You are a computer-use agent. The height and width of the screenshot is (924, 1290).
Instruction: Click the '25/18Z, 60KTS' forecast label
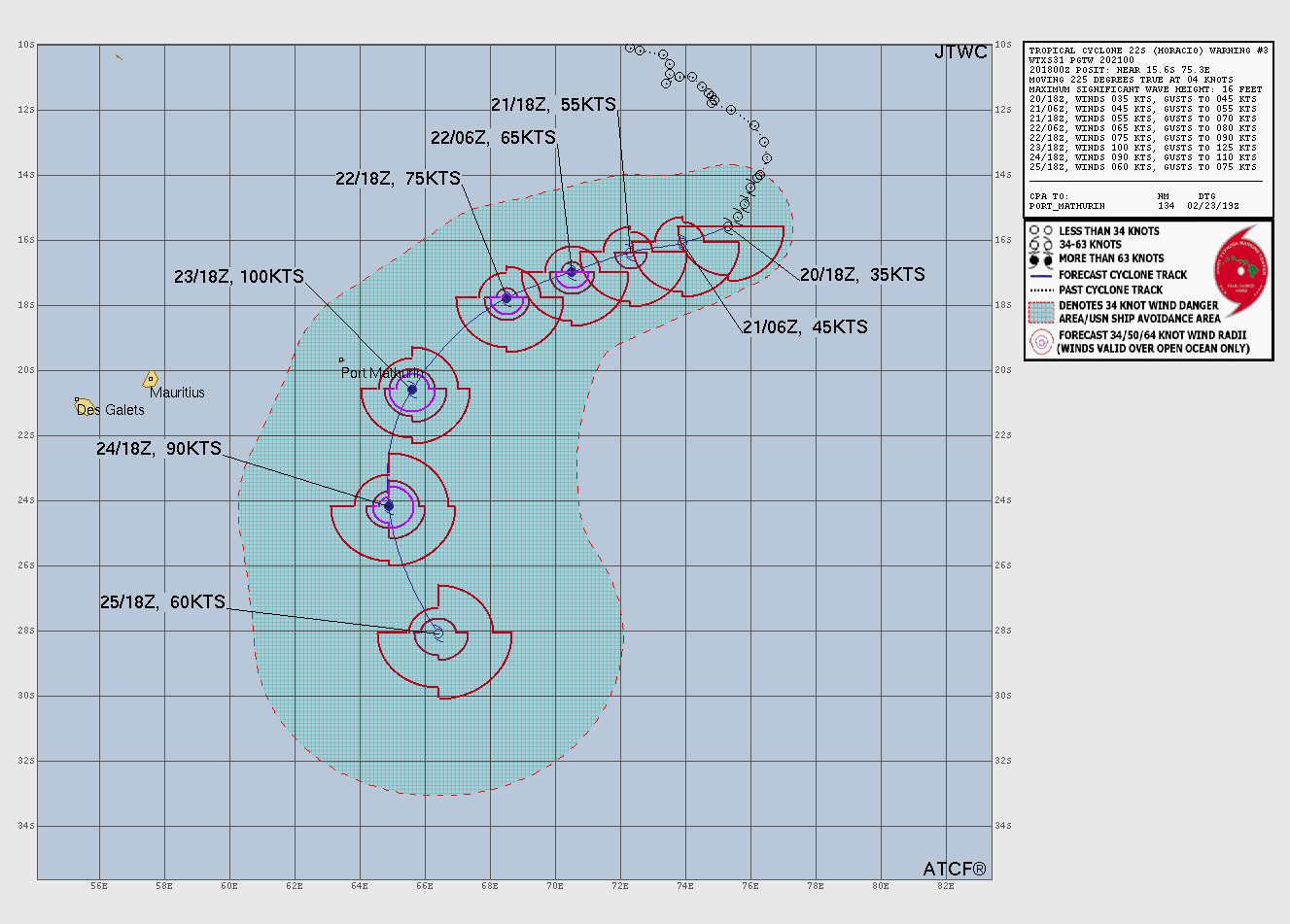[x=162, y=602]
